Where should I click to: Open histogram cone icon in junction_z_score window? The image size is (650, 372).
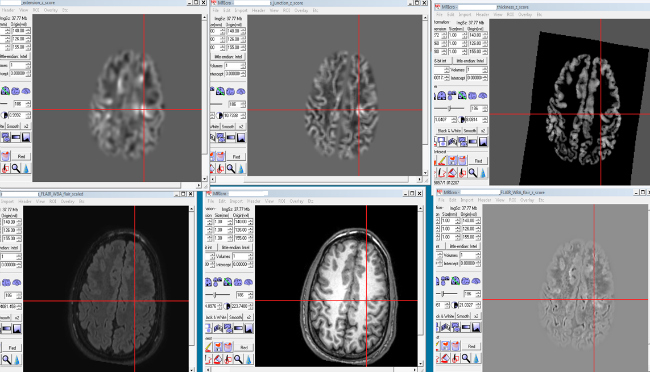[241, 168]
